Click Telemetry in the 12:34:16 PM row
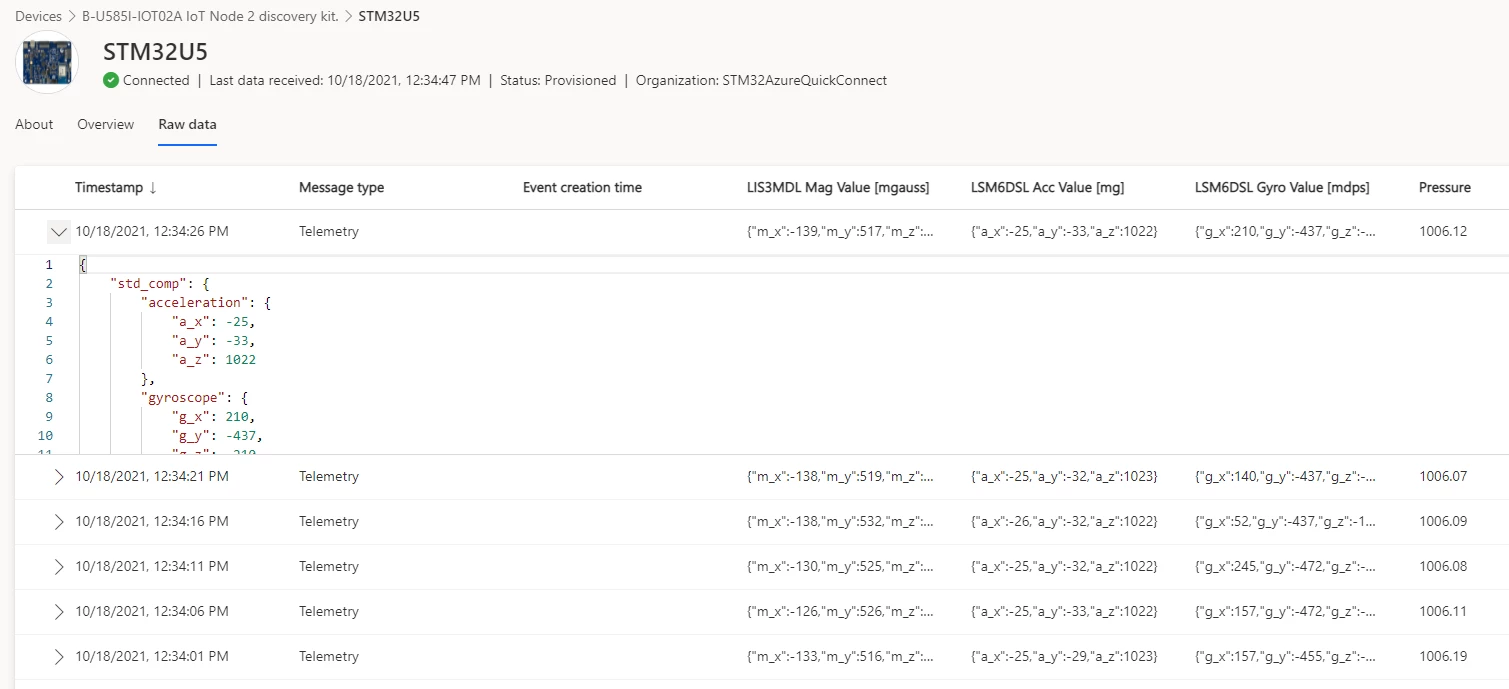The width and height of the screenshot is (1509, 689). click(329, 522)
